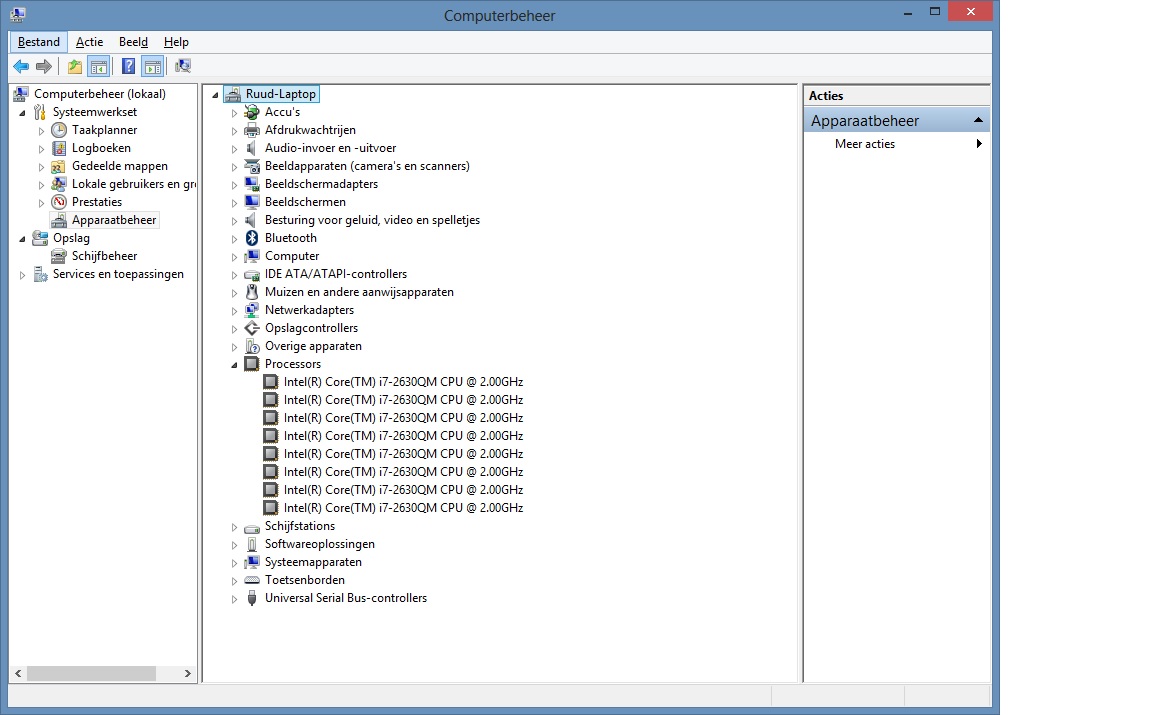
Task: Select the Computer category
Action: click(292, 256)
